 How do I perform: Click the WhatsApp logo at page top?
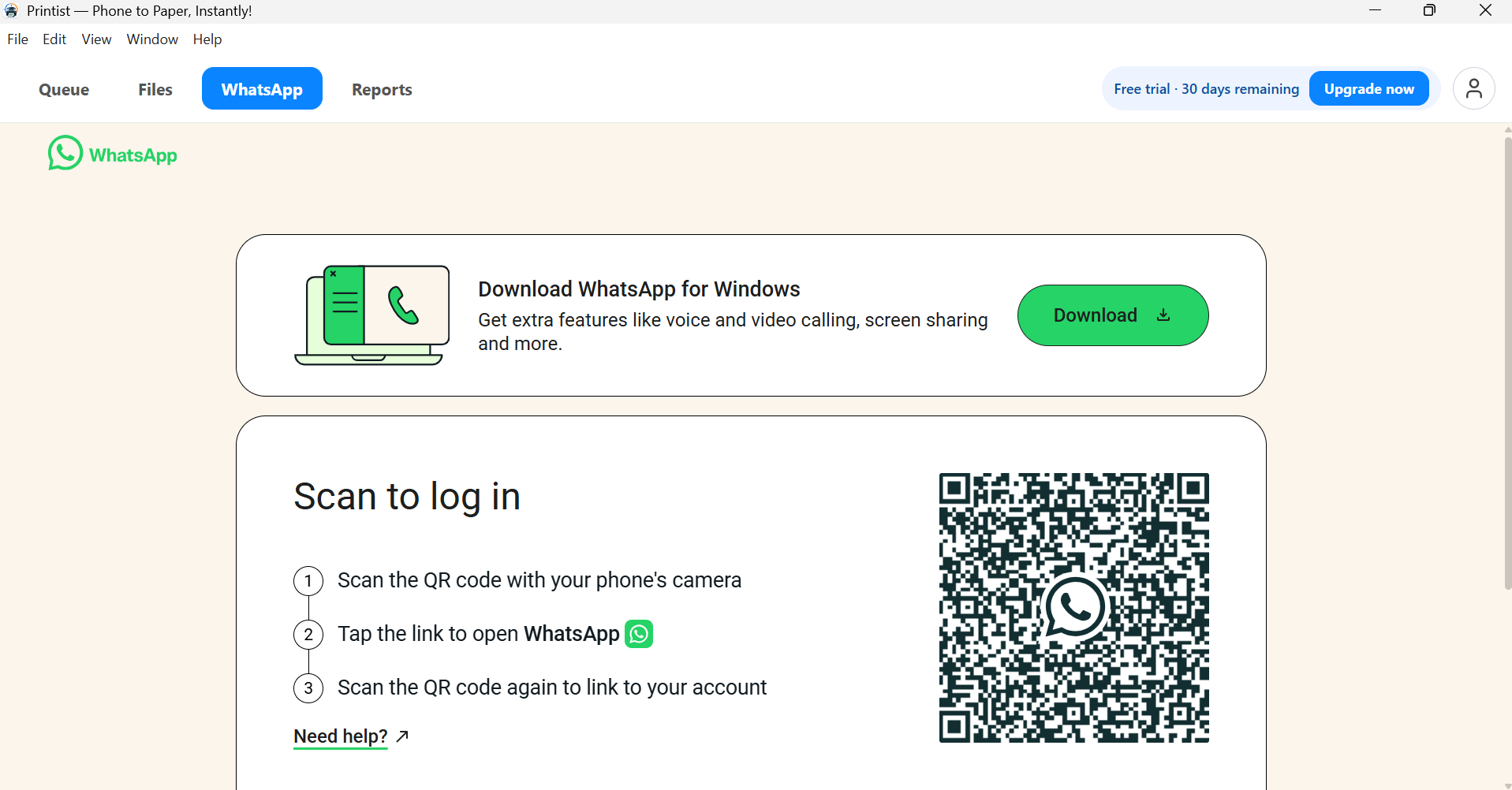pyautogui.click(x=112, y=154)
